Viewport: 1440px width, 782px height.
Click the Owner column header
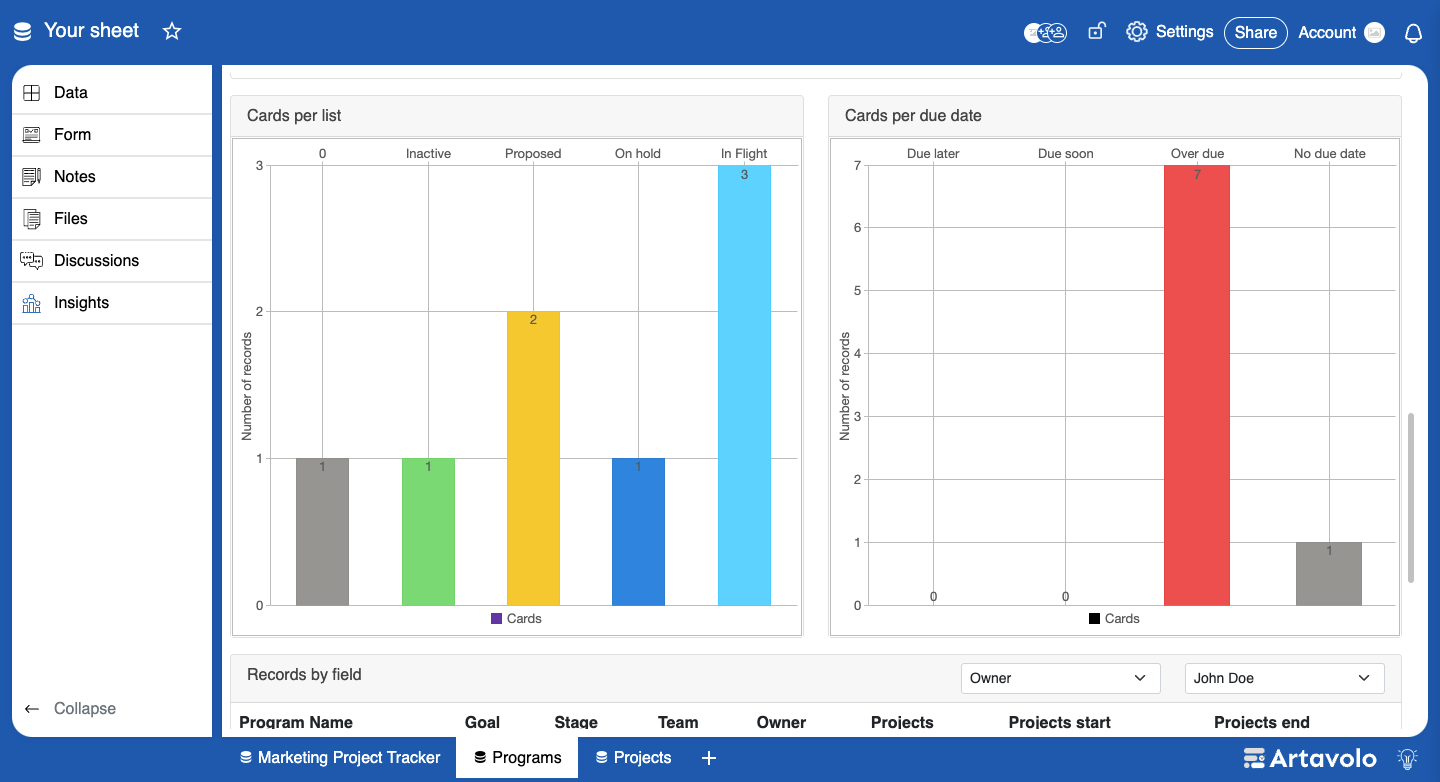[x=781, y=722]
